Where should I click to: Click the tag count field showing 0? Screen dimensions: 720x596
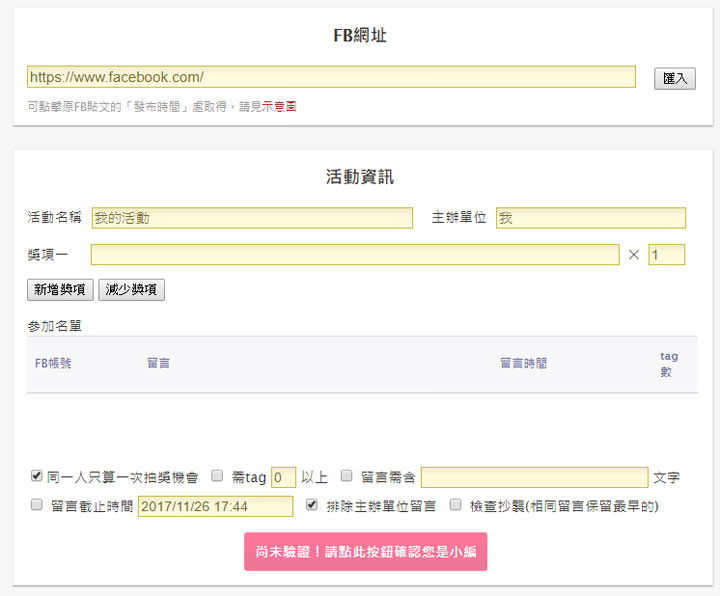283,478
